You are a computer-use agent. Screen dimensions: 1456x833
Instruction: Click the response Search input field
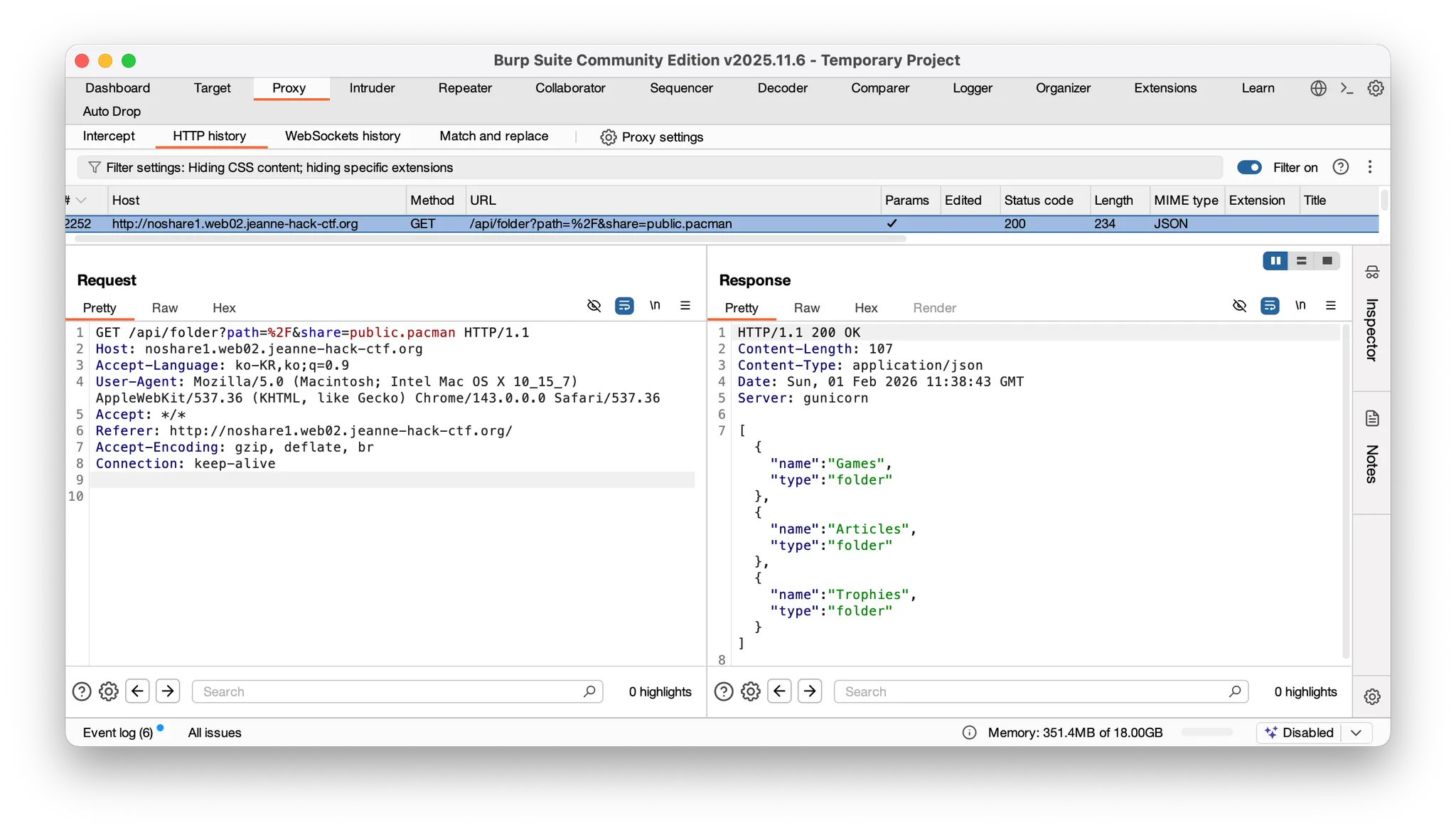pos(1031,691)
